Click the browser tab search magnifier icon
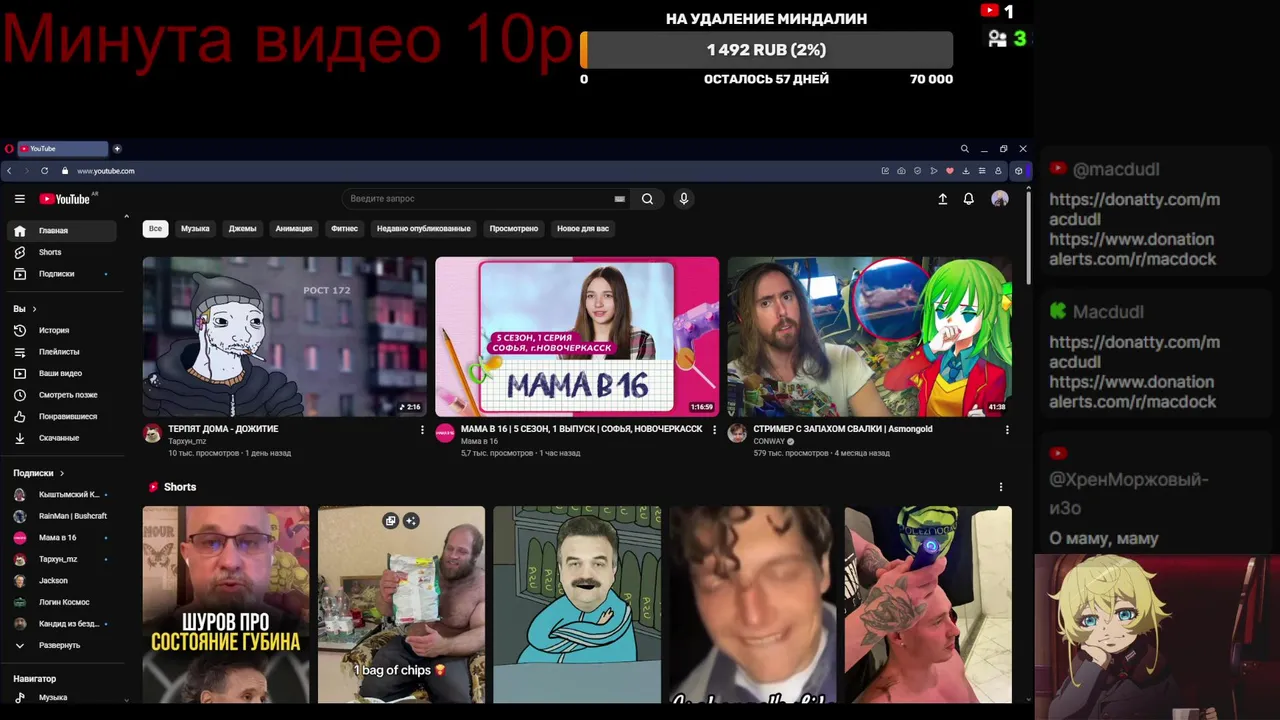The height and width of the screenshot is (720, 1280). point(964,149)
